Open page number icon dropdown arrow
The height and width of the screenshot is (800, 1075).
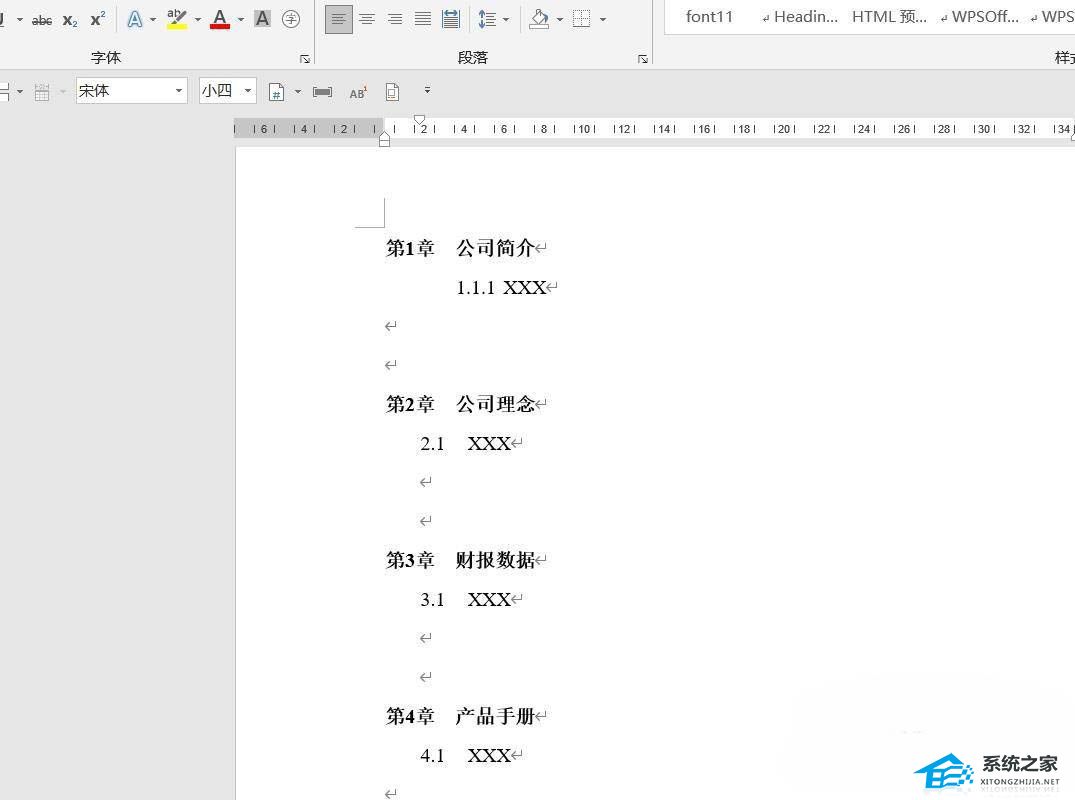coord(298,91)
